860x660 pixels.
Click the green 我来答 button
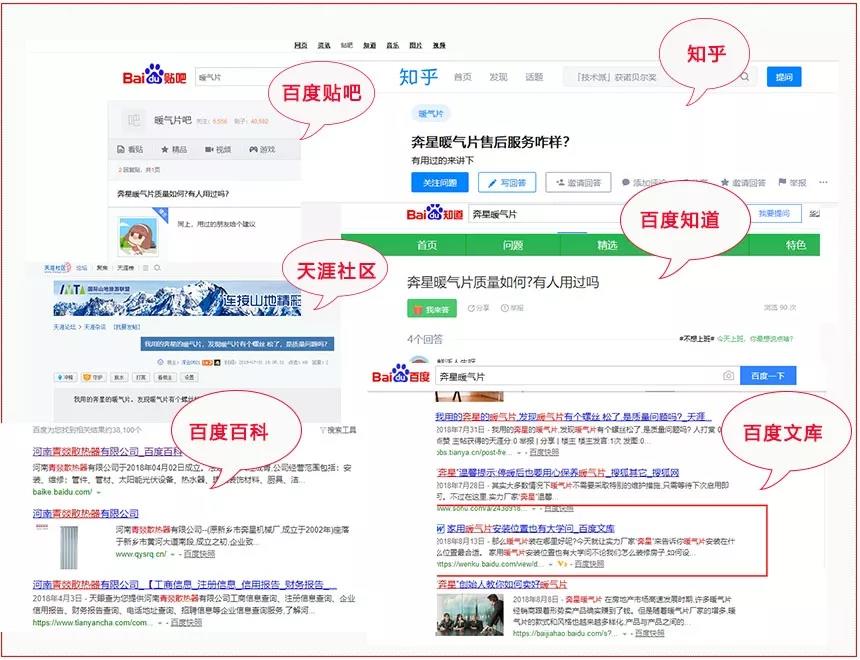(432, 309)
